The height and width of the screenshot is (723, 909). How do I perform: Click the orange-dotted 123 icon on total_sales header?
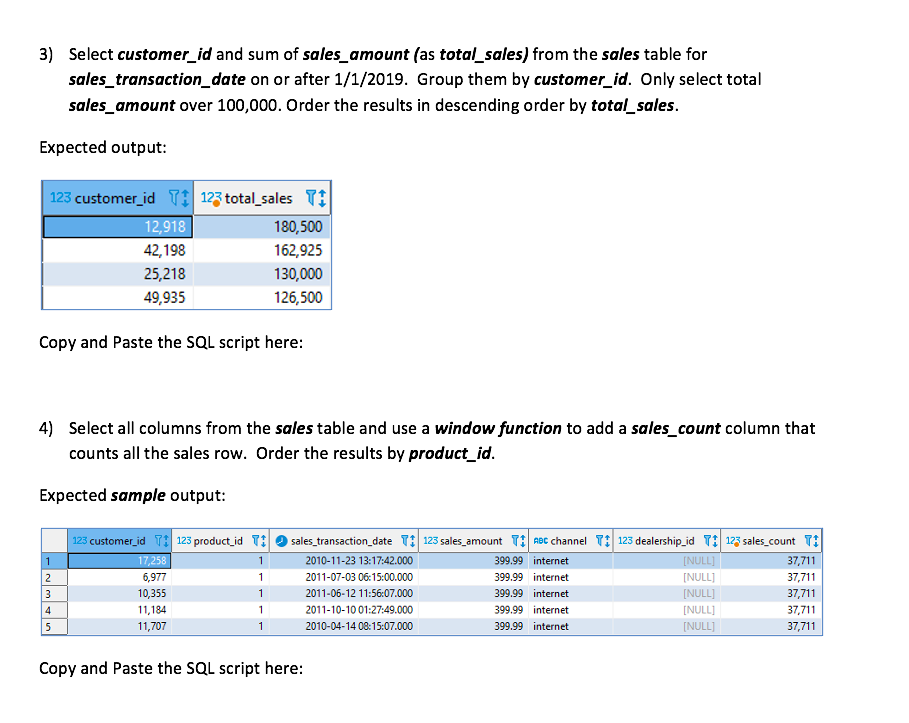point(213,198)
